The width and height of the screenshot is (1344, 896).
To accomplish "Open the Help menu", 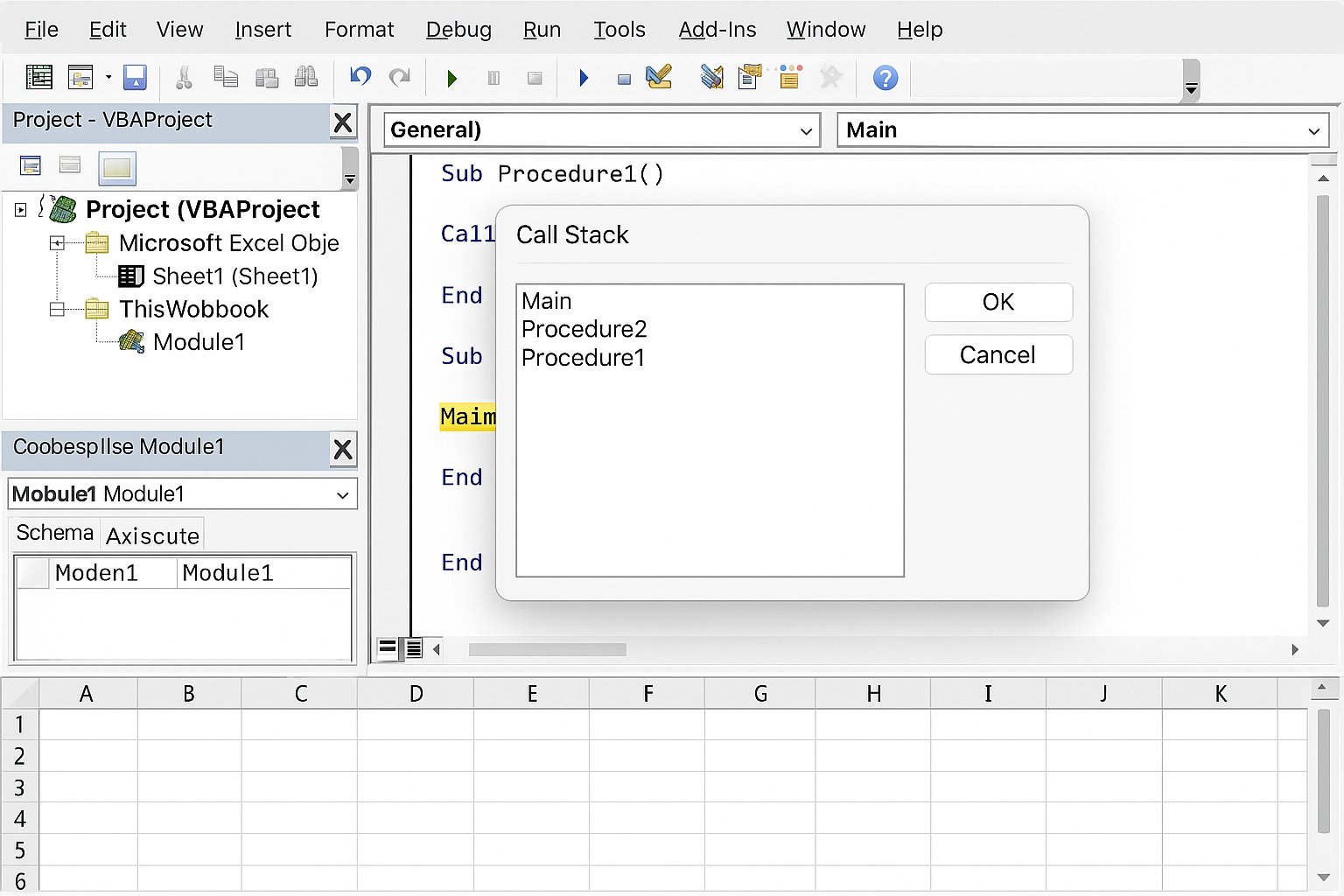I will click(x=920, y=30).
